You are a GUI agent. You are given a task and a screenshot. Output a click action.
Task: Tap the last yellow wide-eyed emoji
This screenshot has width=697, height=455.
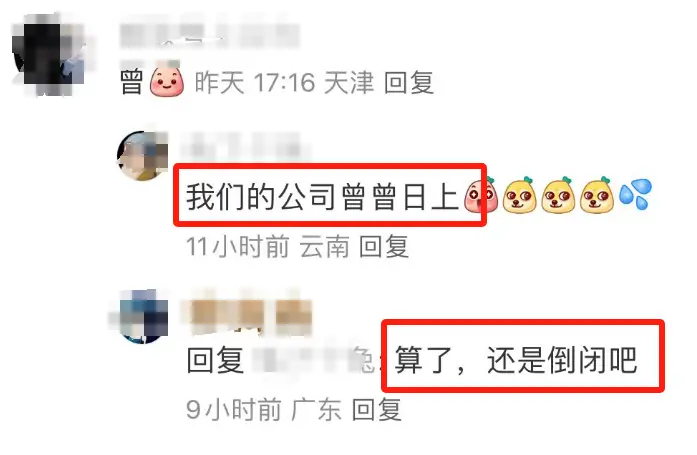(x=596, y=195)
